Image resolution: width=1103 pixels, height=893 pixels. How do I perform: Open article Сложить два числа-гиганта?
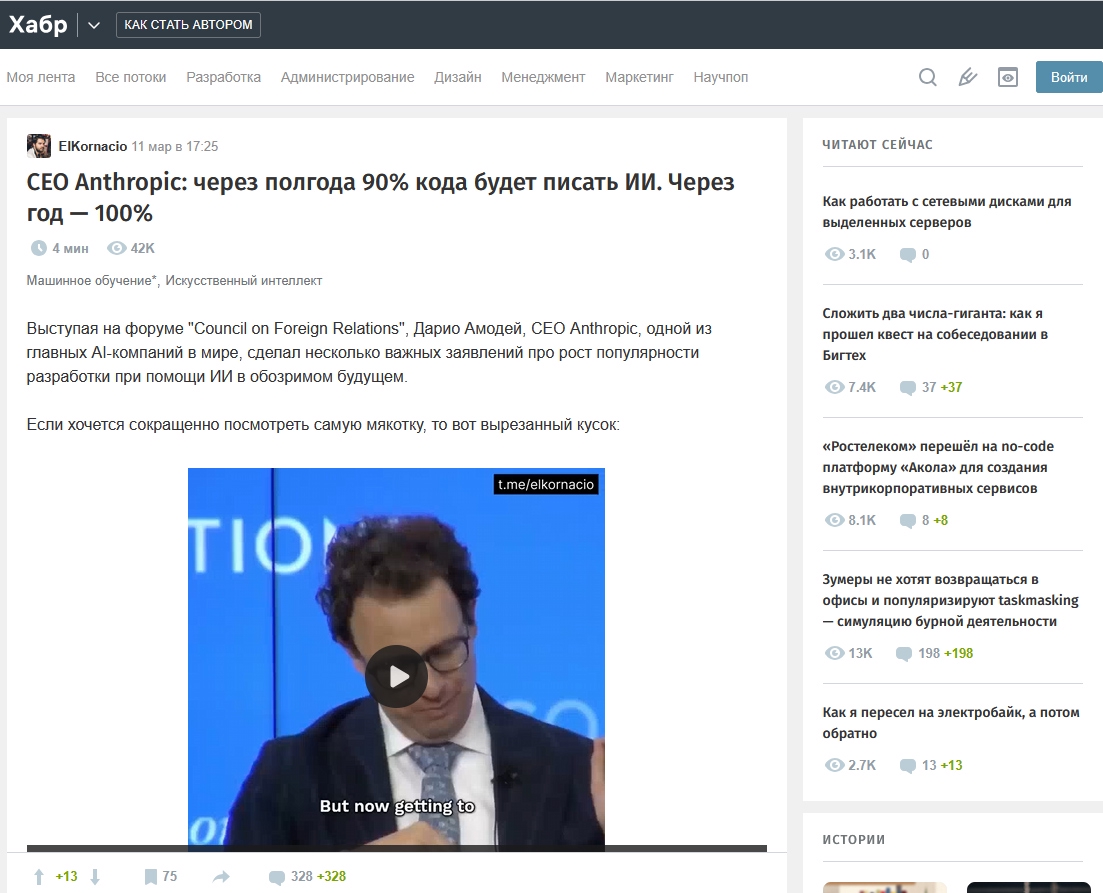pyautogui.click(x=935, y=334)
